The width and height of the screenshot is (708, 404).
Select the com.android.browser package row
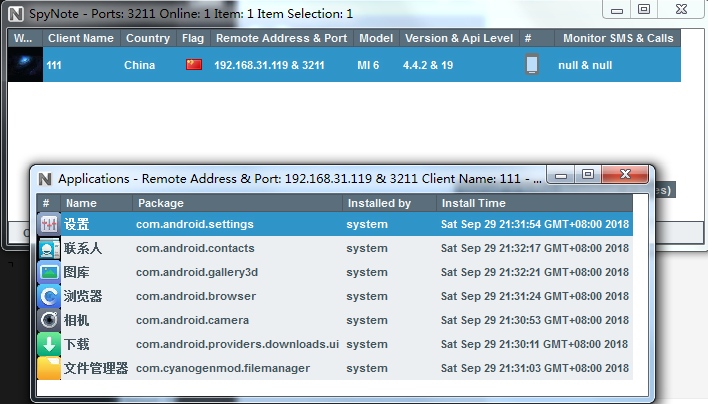(335, 296)
